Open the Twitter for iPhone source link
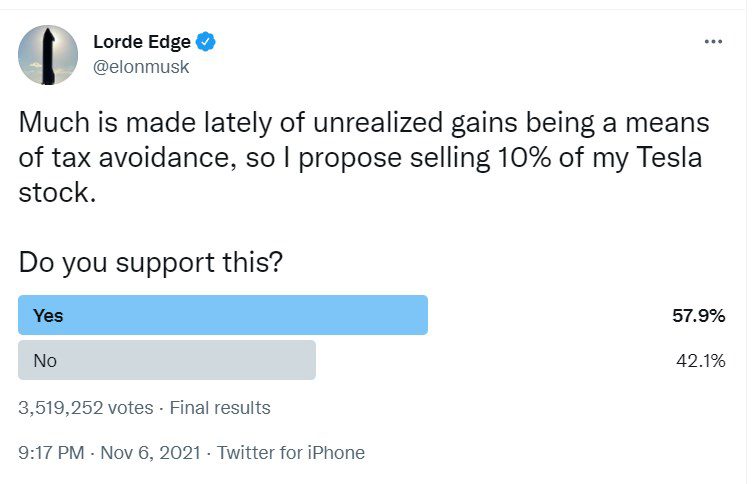The height and width of the screenshot is (484, 753). pyautogui.click(x=291, y=452)
